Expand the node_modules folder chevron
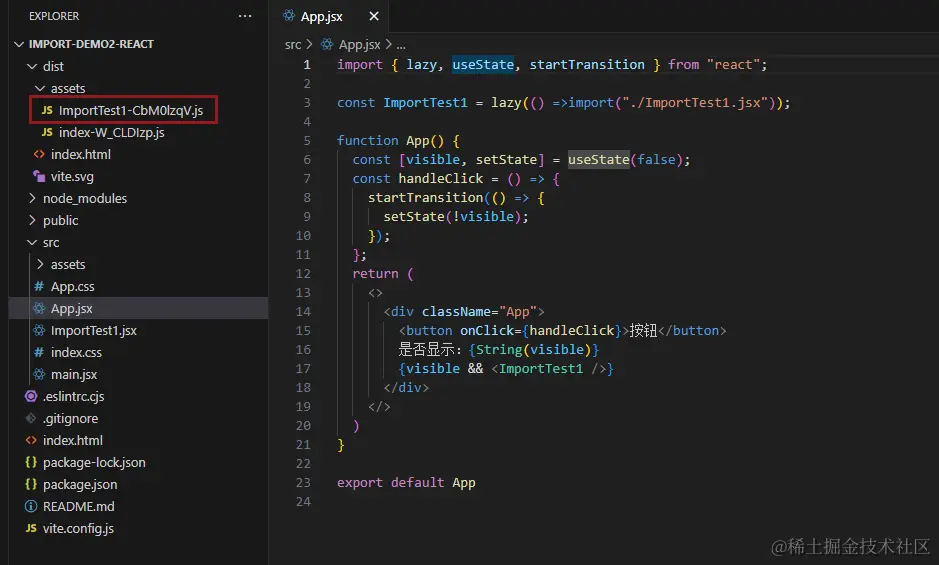 (x=32, y=198)
